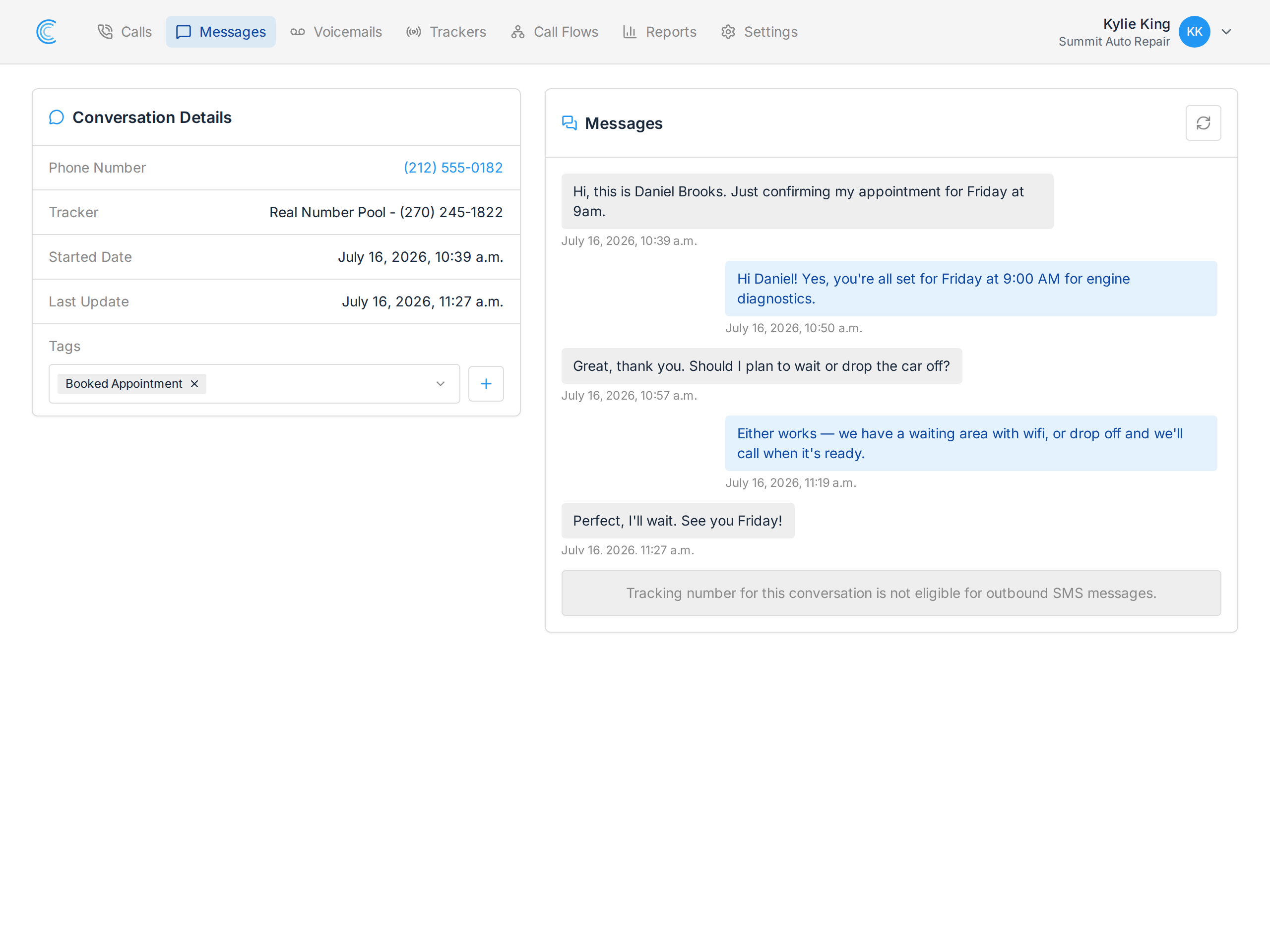Switch to the Messages tab

220,32
